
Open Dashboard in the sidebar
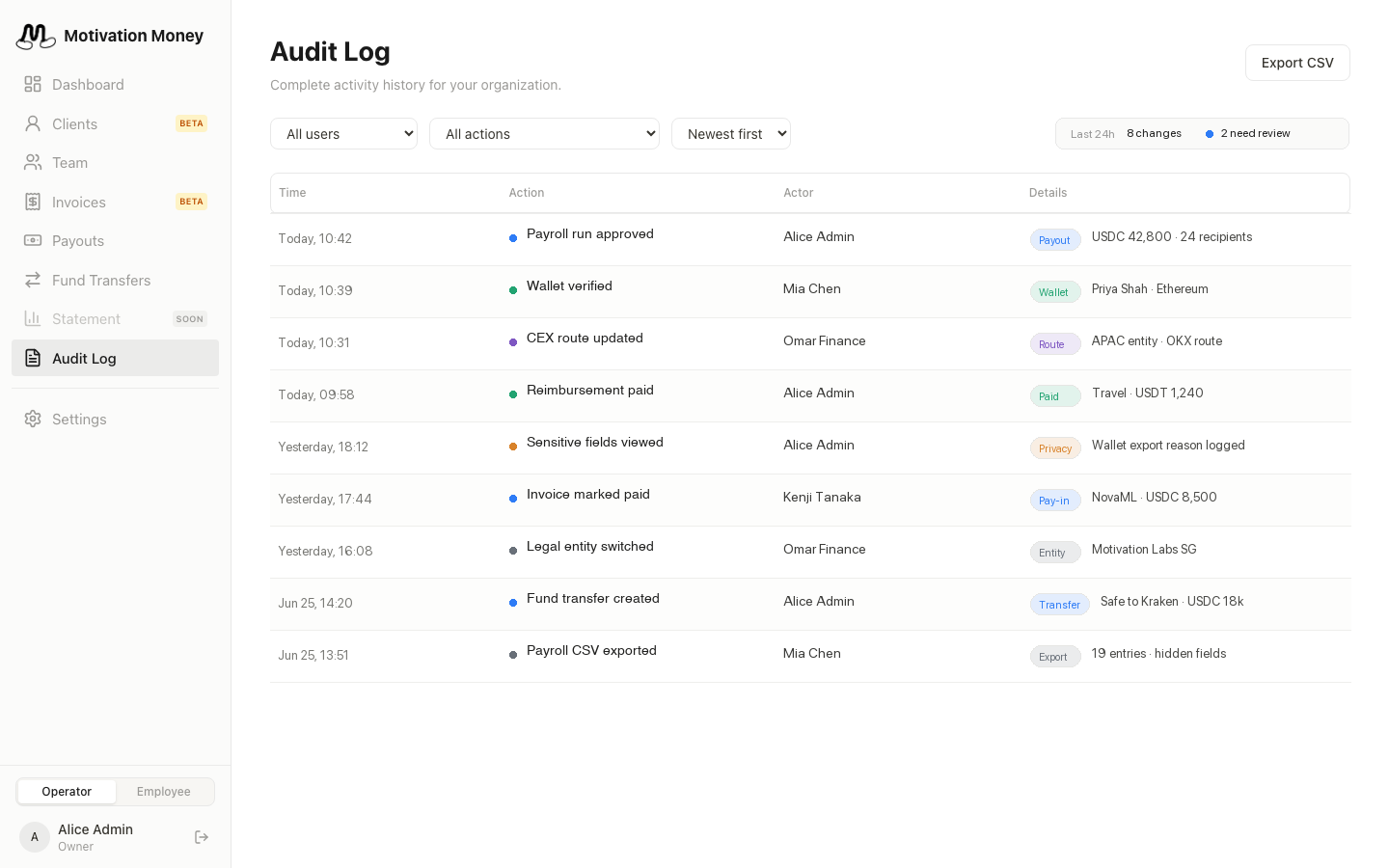[115, 85]
